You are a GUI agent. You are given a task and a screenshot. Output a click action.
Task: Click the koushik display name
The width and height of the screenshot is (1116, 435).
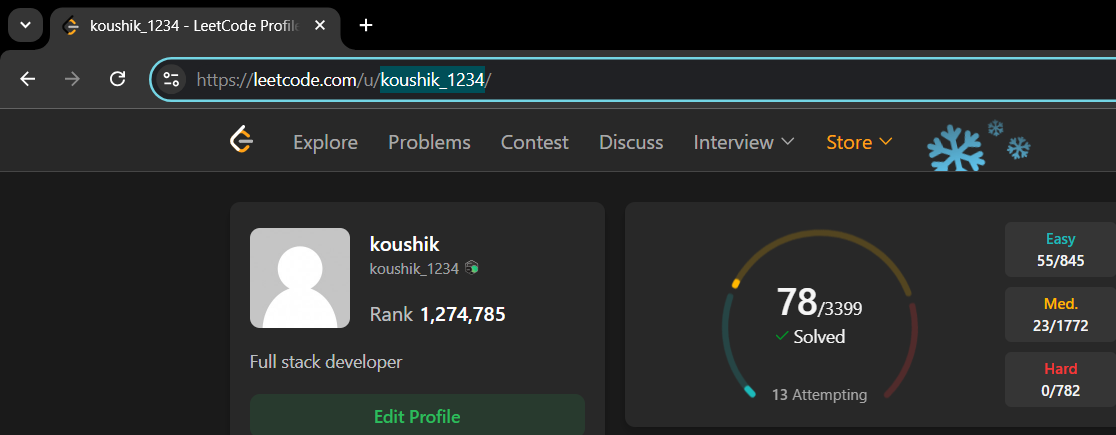pos(404,244)
